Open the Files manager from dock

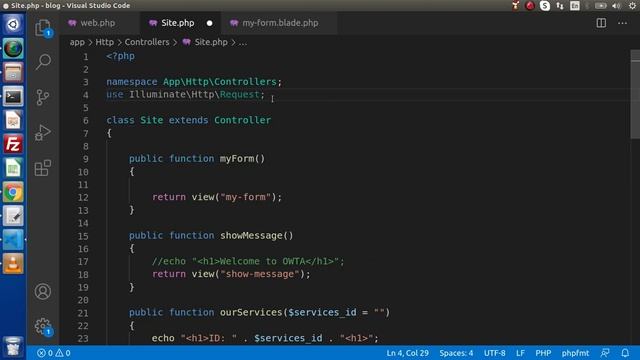pyautogui.click(x=13, y=73)
